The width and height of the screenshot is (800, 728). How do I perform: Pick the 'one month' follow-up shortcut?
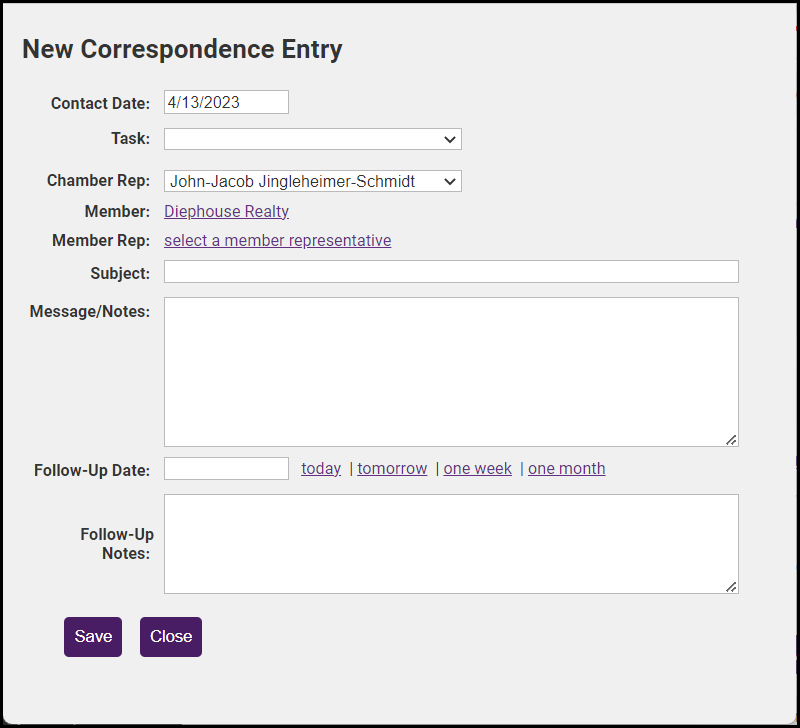(566, 468)
